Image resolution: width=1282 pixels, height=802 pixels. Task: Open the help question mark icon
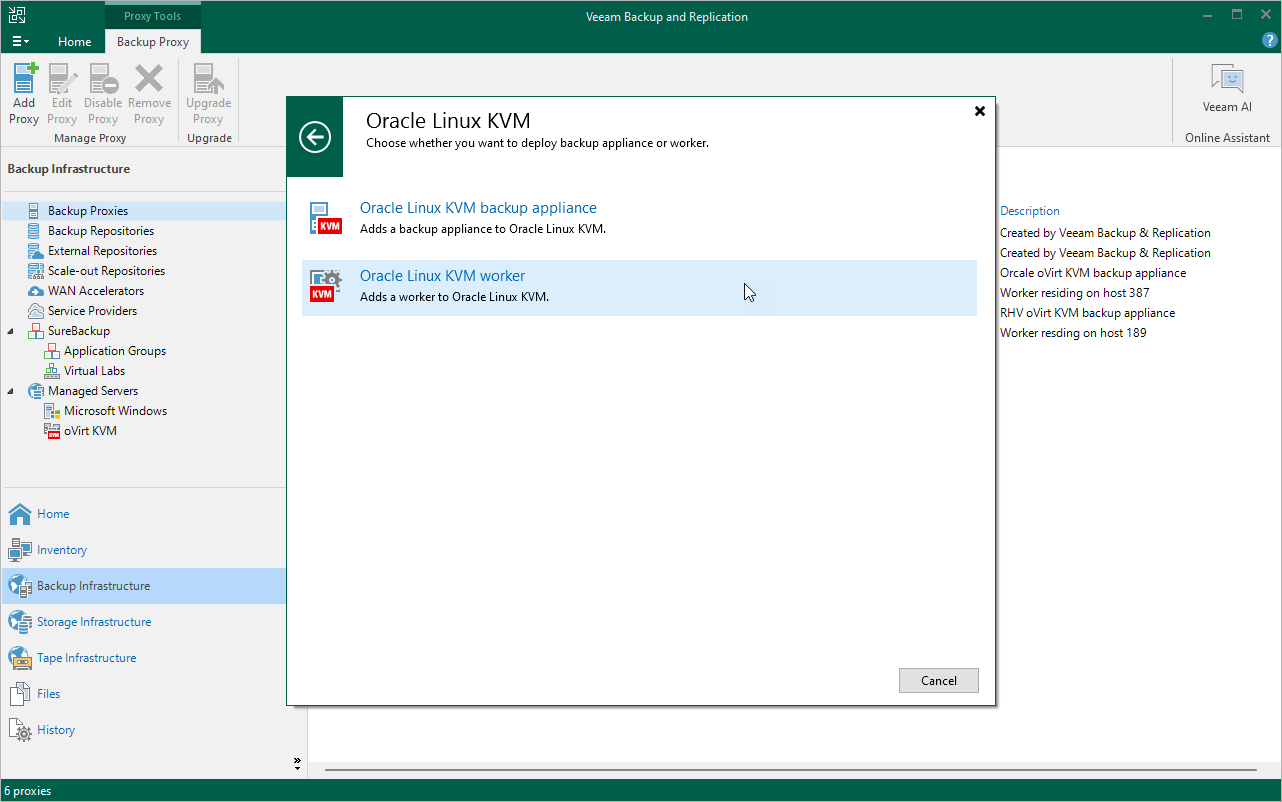point(1270,41)
